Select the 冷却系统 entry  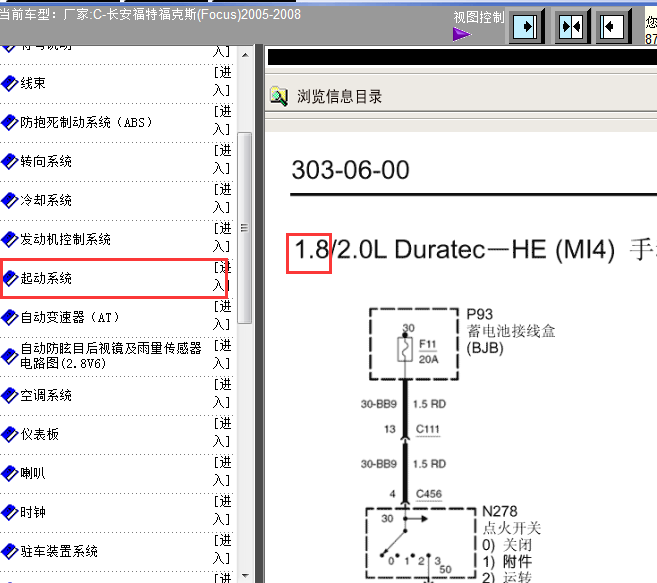pyautogui.click(x=46, y=200)
